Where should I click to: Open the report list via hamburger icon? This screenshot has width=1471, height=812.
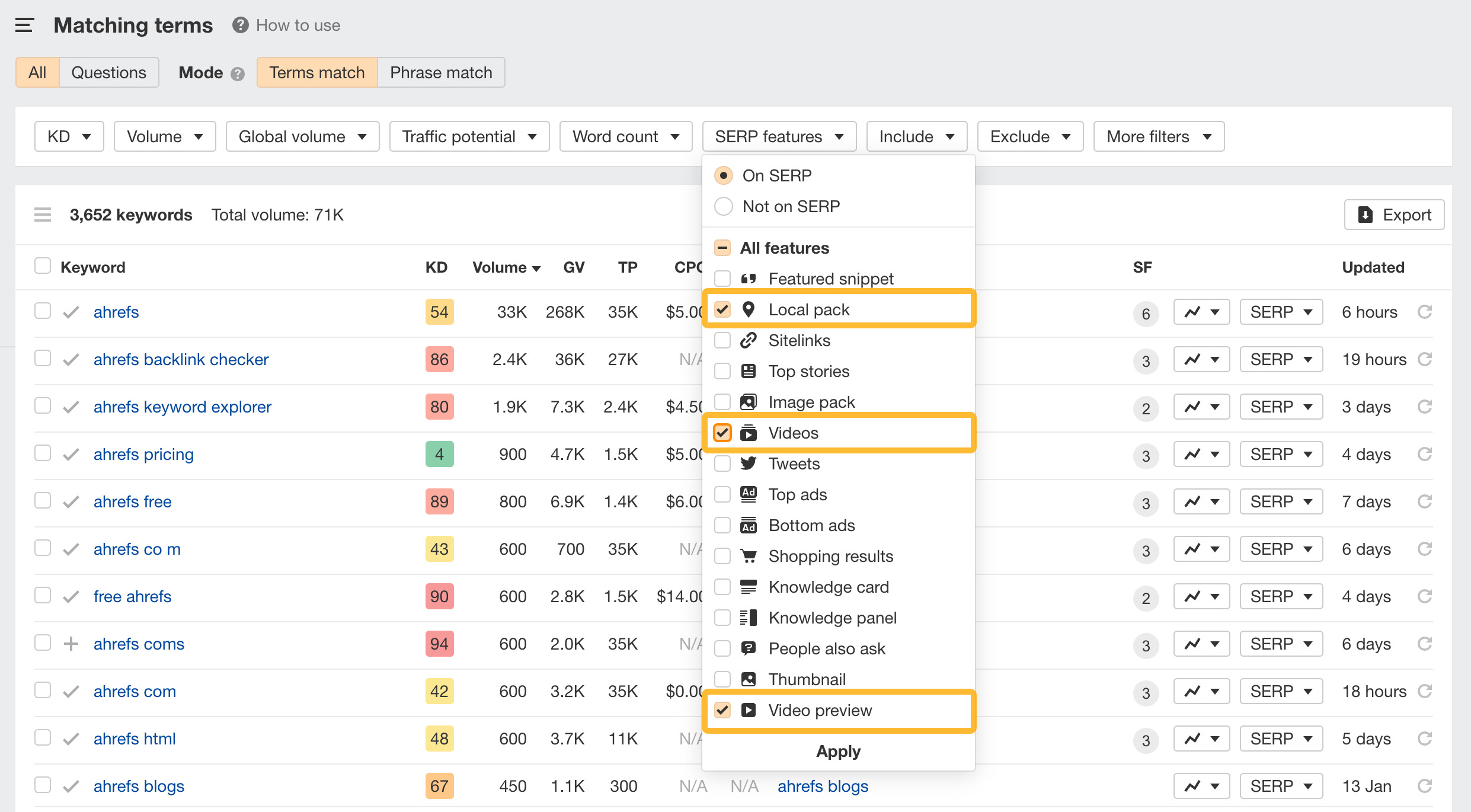pos(24,25)
